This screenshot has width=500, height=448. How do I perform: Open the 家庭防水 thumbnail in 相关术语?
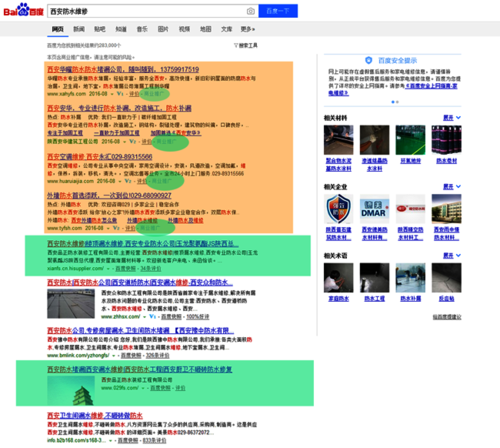pyautogui.click(x=338, y=278)
